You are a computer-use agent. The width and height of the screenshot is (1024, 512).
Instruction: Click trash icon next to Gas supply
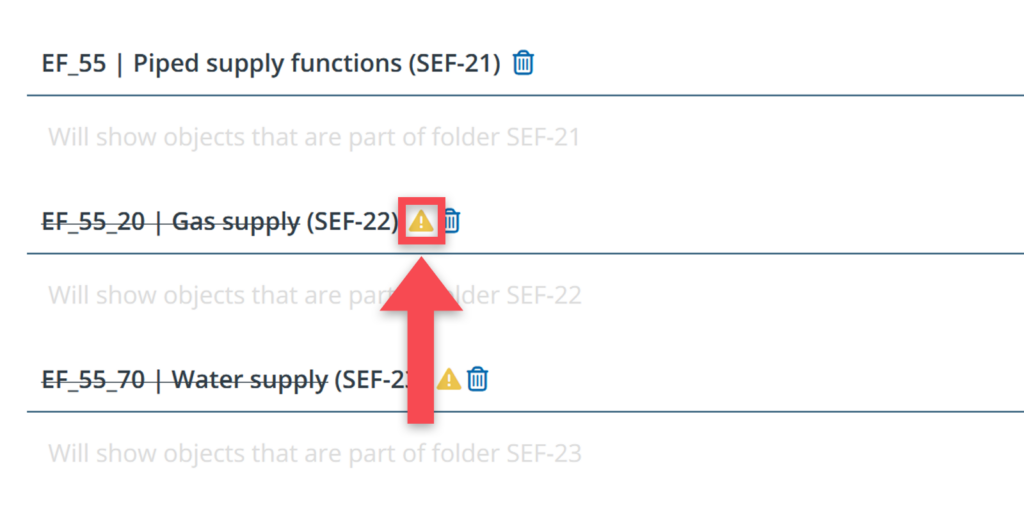point(452,221)
